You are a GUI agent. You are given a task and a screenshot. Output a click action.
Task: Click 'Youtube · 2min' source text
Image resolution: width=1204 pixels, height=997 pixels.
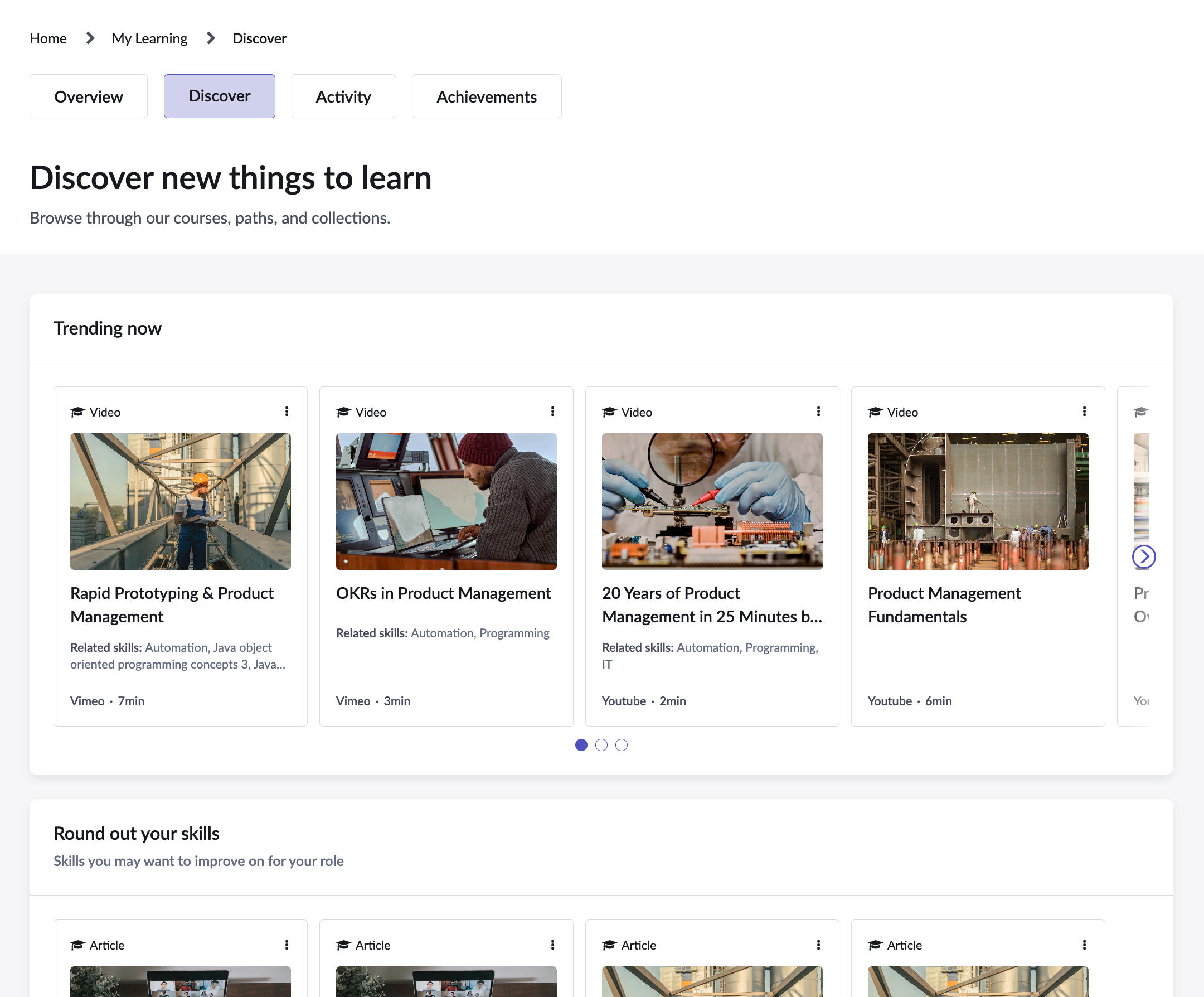click(644, 701)
